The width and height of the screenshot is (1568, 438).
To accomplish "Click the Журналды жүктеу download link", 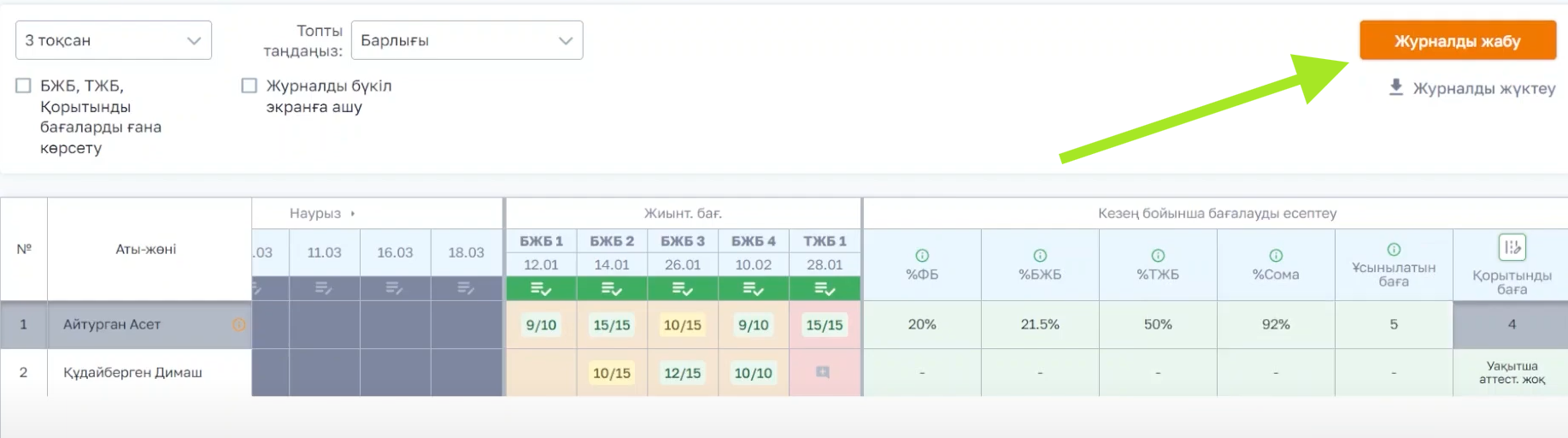I will coord(1472,88).
